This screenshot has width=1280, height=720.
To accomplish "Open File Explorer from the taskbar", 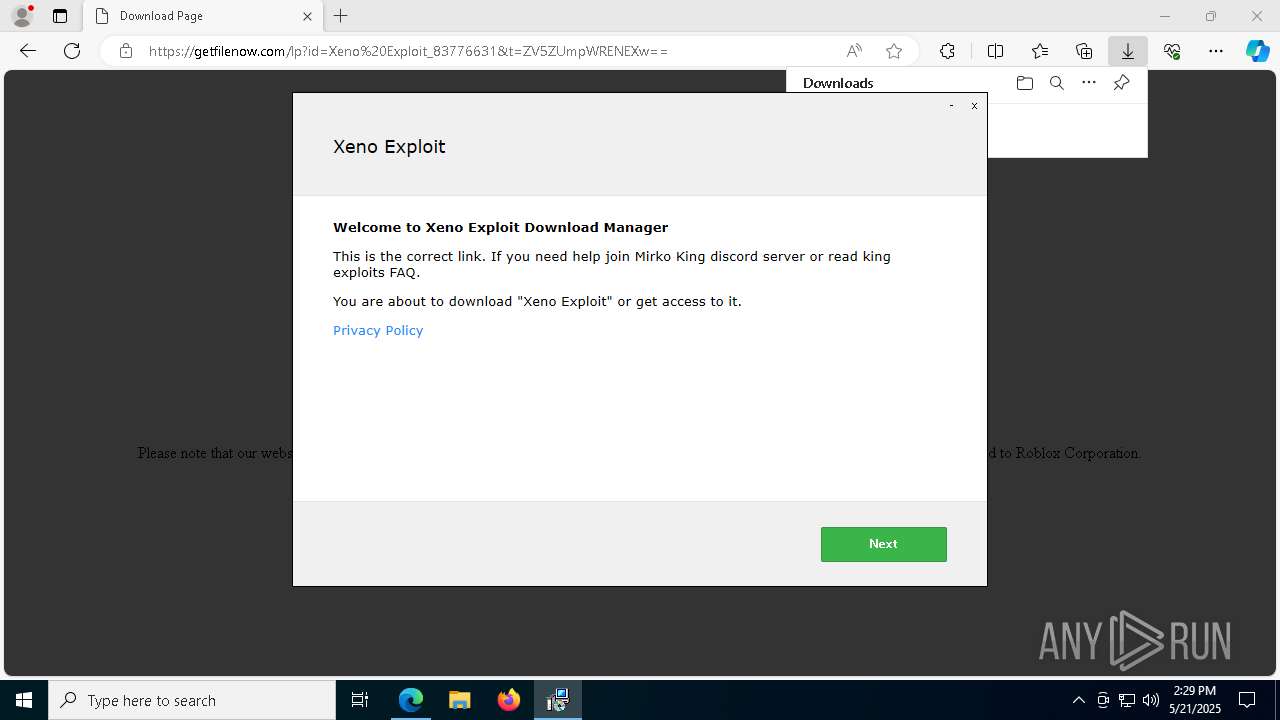I will pyautogui.click(x=460, y=700).
